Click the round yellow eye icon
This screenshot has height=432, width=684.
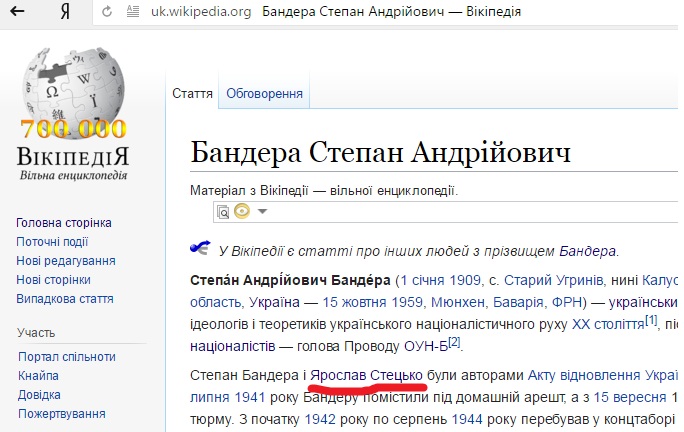[x=241, y=211]
